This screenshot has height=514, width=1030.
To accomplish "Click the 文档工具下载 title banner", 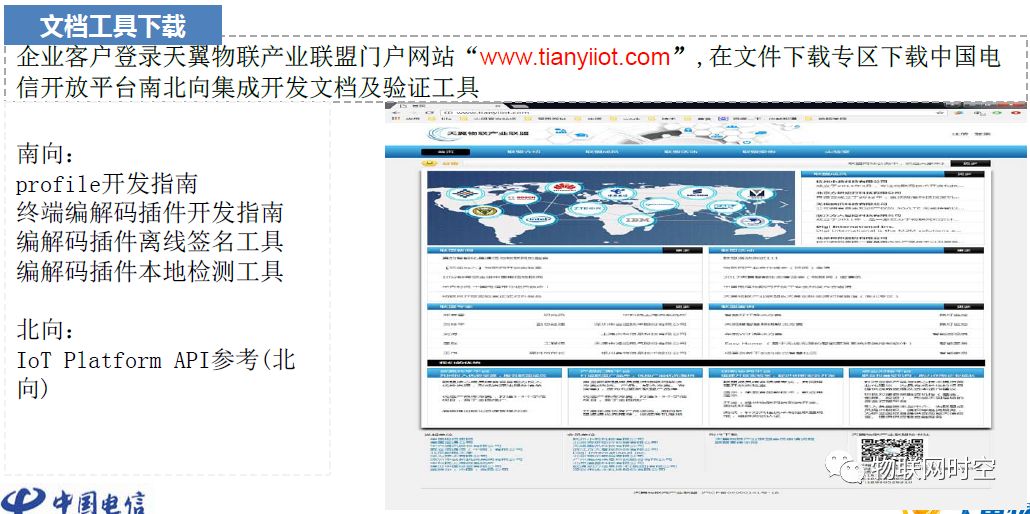I will 112,26.
